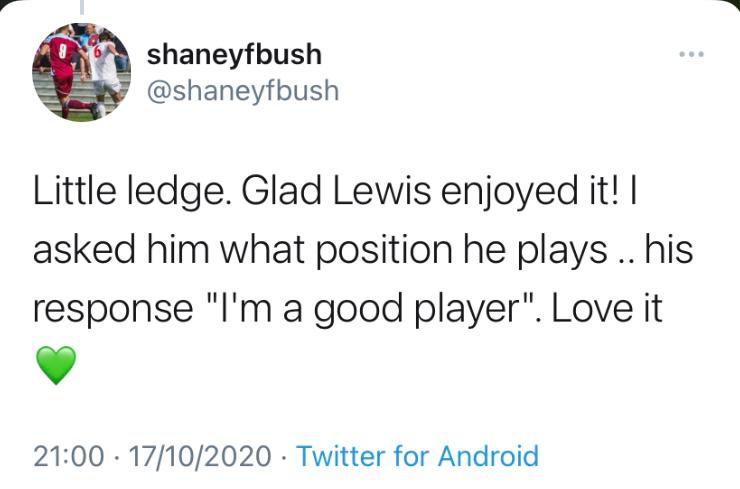Open shaneyfbush's profile picture
740x489 pixels.
tap(82, 72)
